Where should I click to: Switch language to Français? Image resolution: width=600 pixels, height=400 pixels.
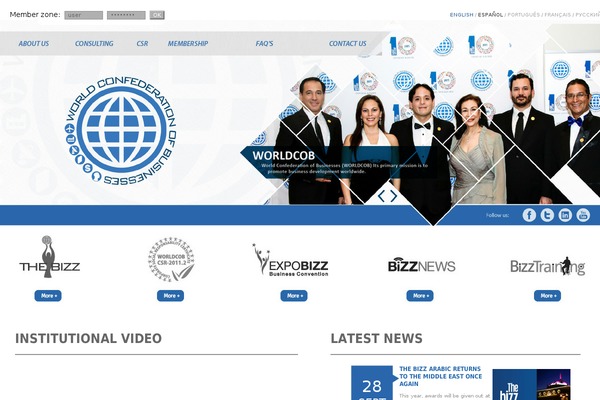(x=558, y=15)
